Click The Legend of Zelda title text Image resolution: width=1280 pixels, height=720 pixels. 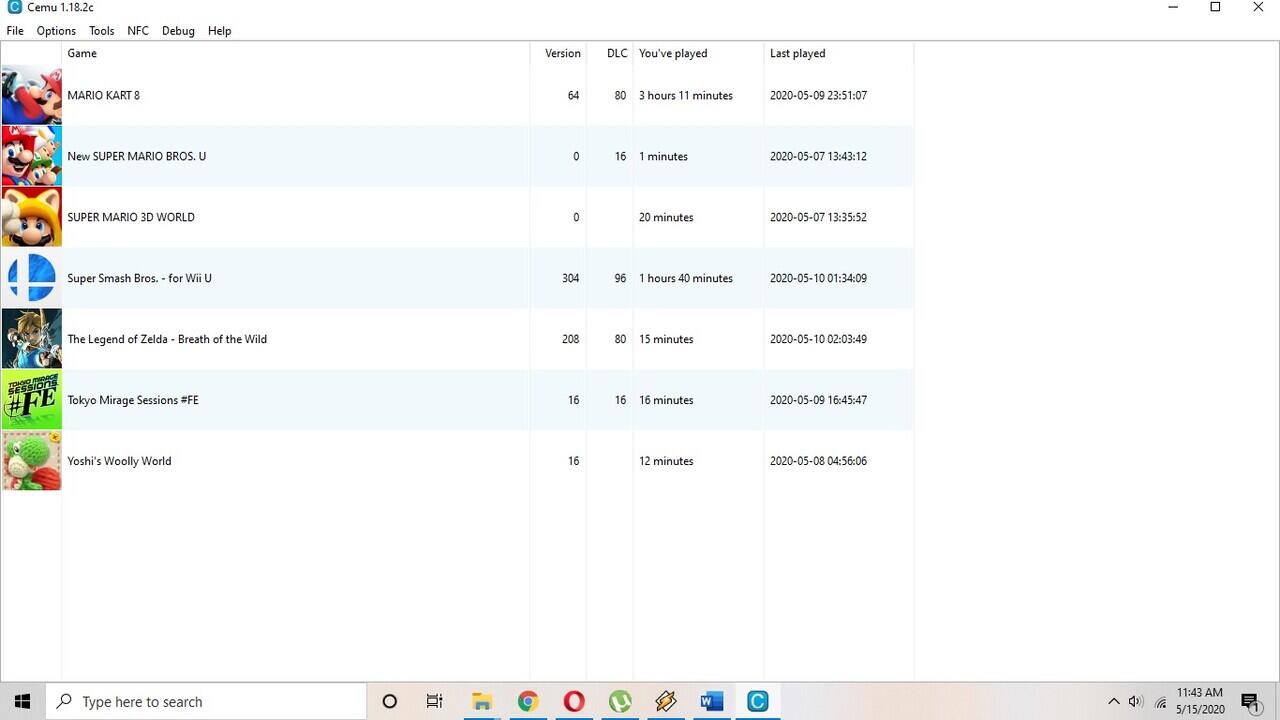(167, 340)
